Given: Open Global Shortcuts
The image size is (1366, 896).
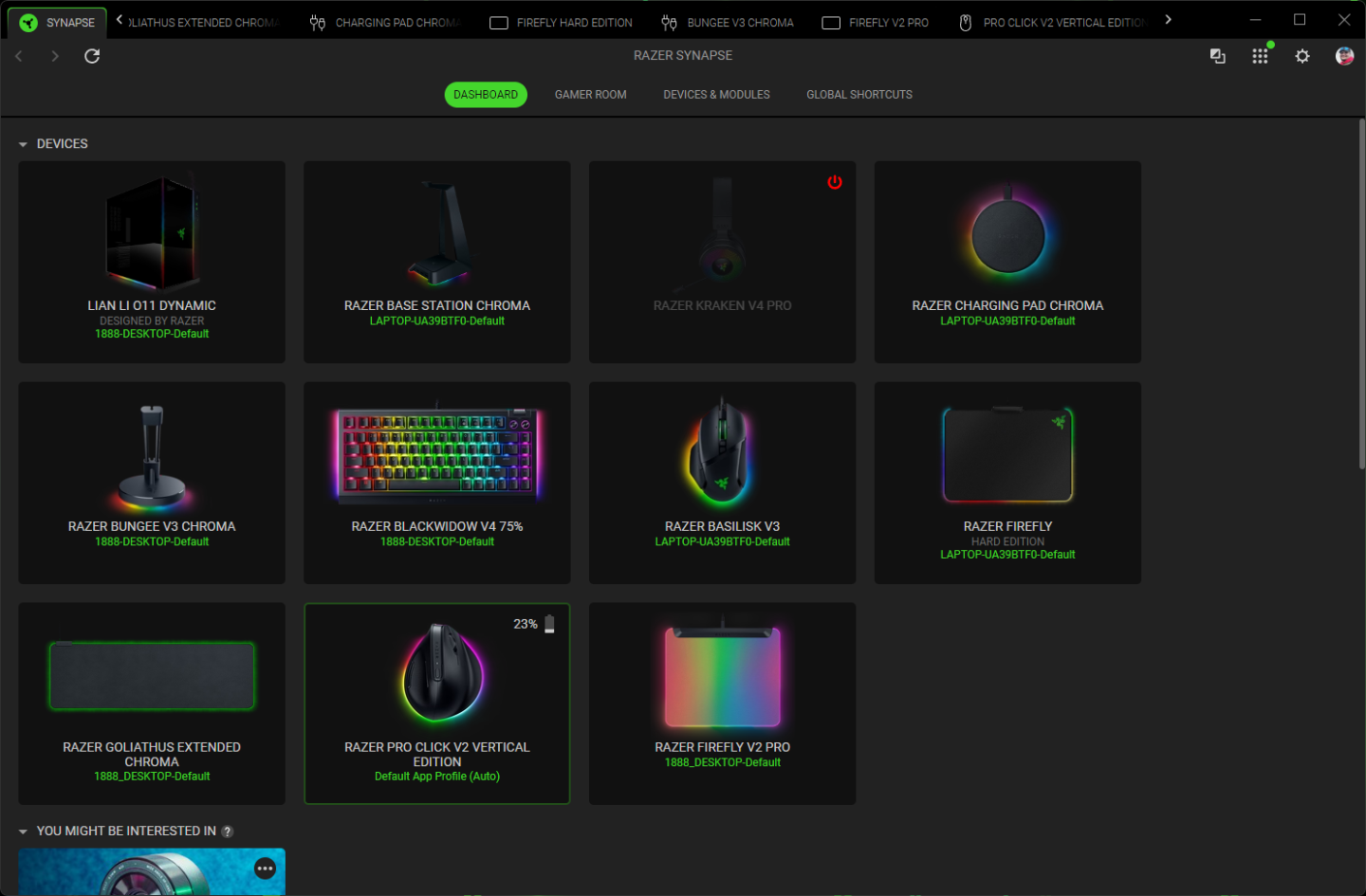Looking at the screenshot, I should [859, 95].
